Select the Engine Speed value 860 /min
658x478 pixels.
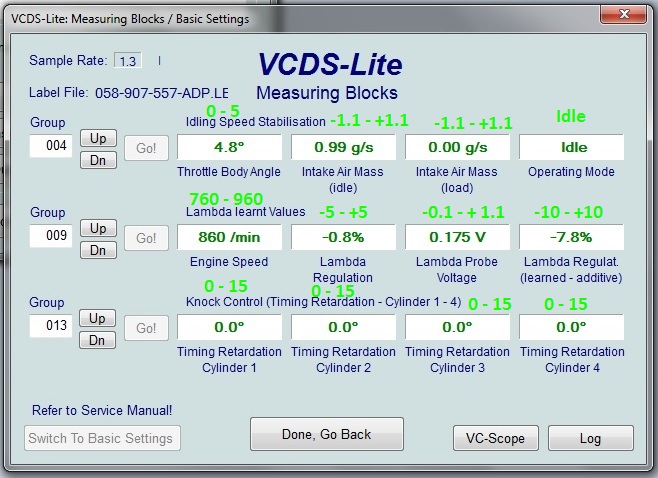[x=229, y=238]
